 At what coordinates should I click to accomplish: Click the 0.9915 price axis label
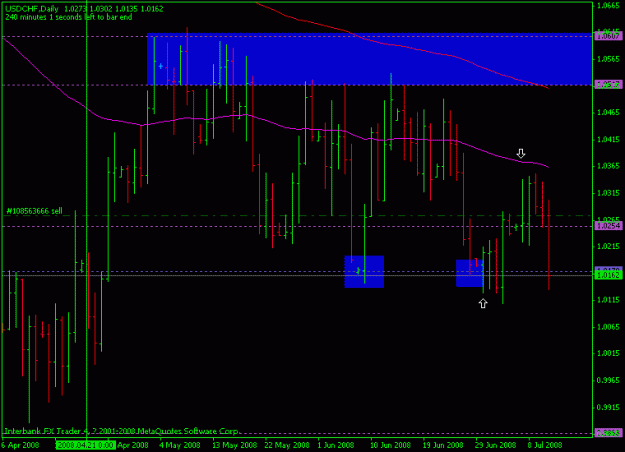(608, 407)
